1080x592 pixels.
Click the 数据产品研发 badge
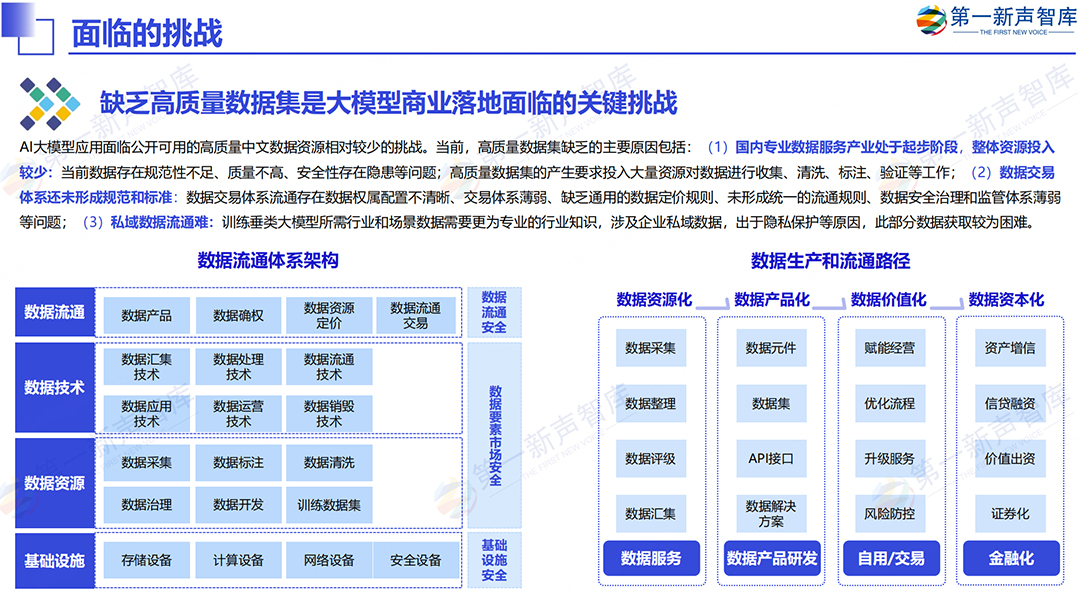coord(772,558)
